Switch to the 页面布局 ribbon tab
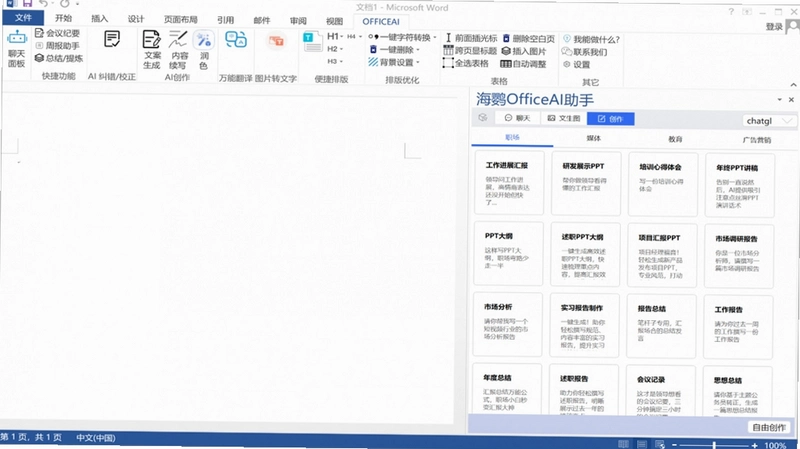This screenshot has width=800, height=449. [180, 19]
